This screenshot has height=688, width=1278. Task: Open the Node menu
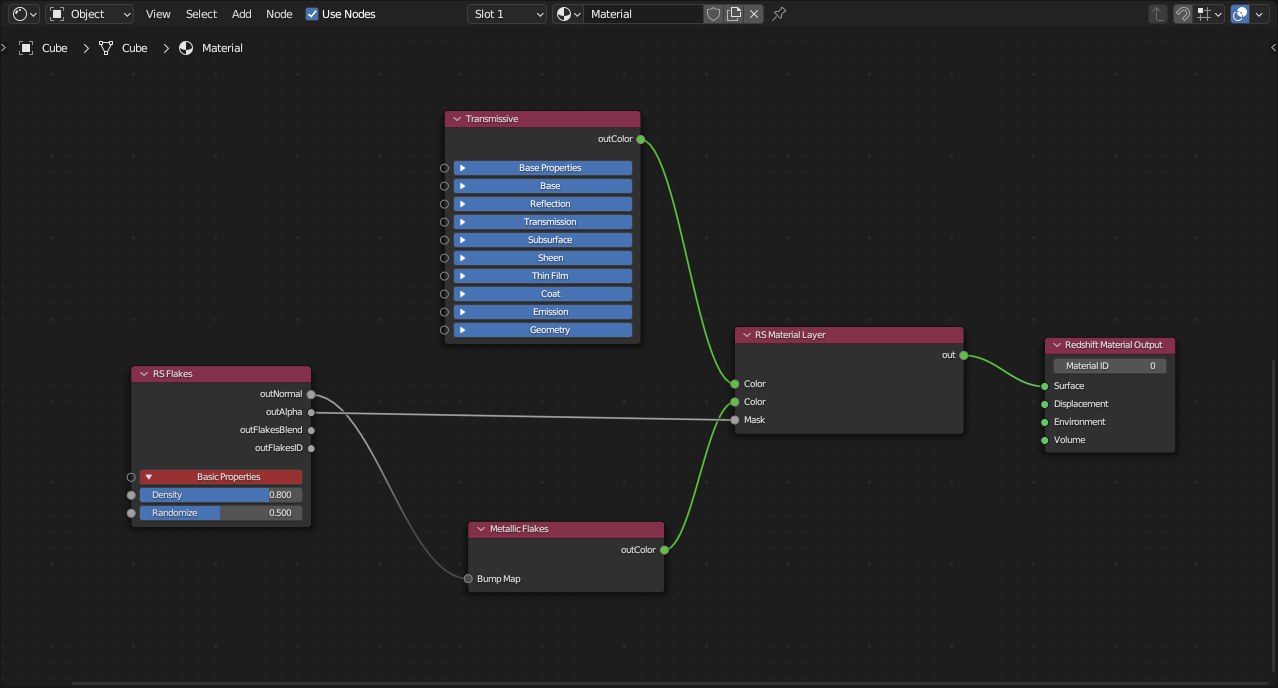[279, 14]
